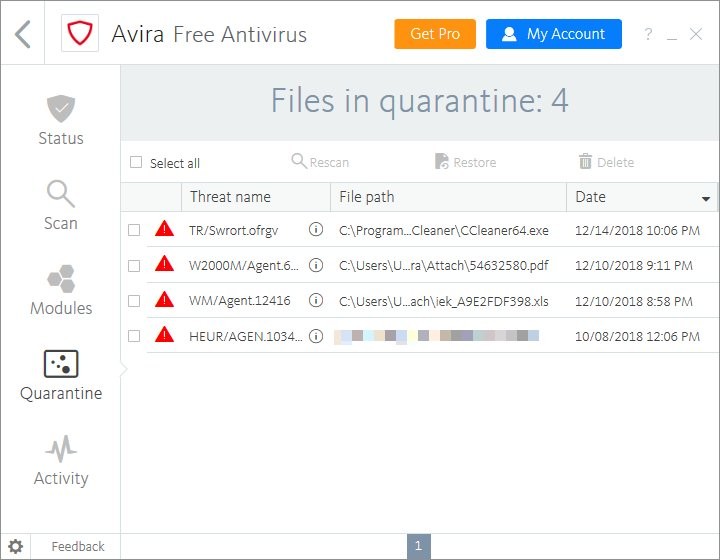Image resolution: width=720 pixels, height=560 pixels.
Task: Click the Avira red shield logo
Action: tap(80, 33)
